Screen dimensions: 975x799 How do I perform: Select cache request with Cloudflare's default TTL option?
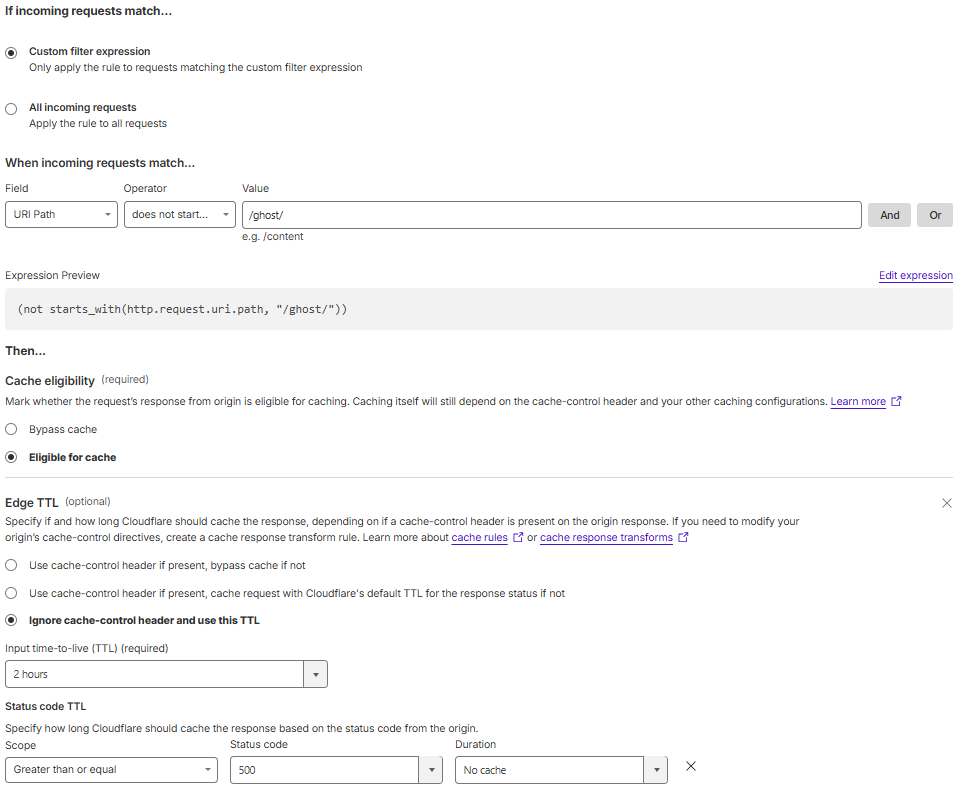(10, 592)
